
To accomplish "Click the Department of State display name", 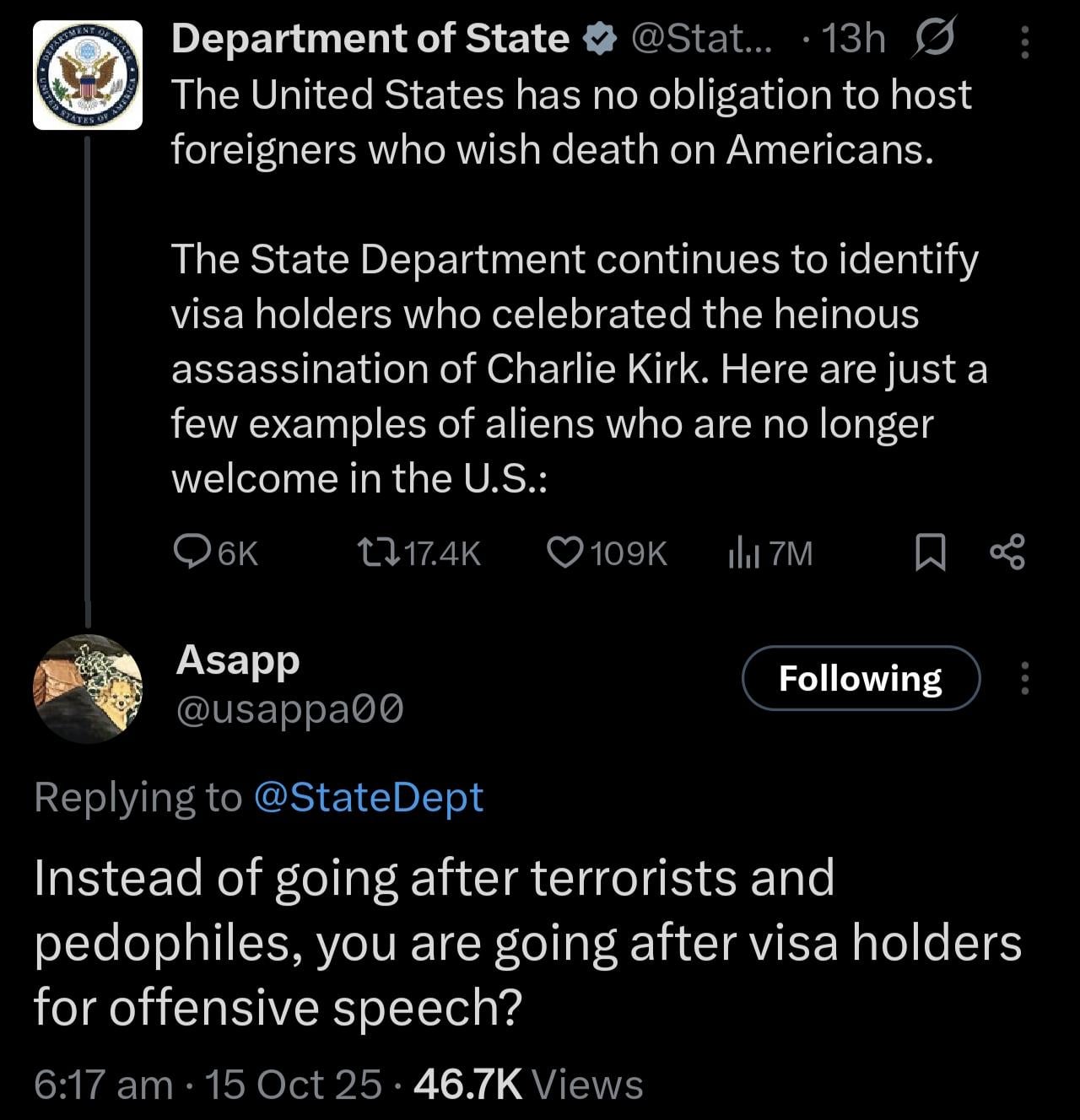I will [370, 39].
